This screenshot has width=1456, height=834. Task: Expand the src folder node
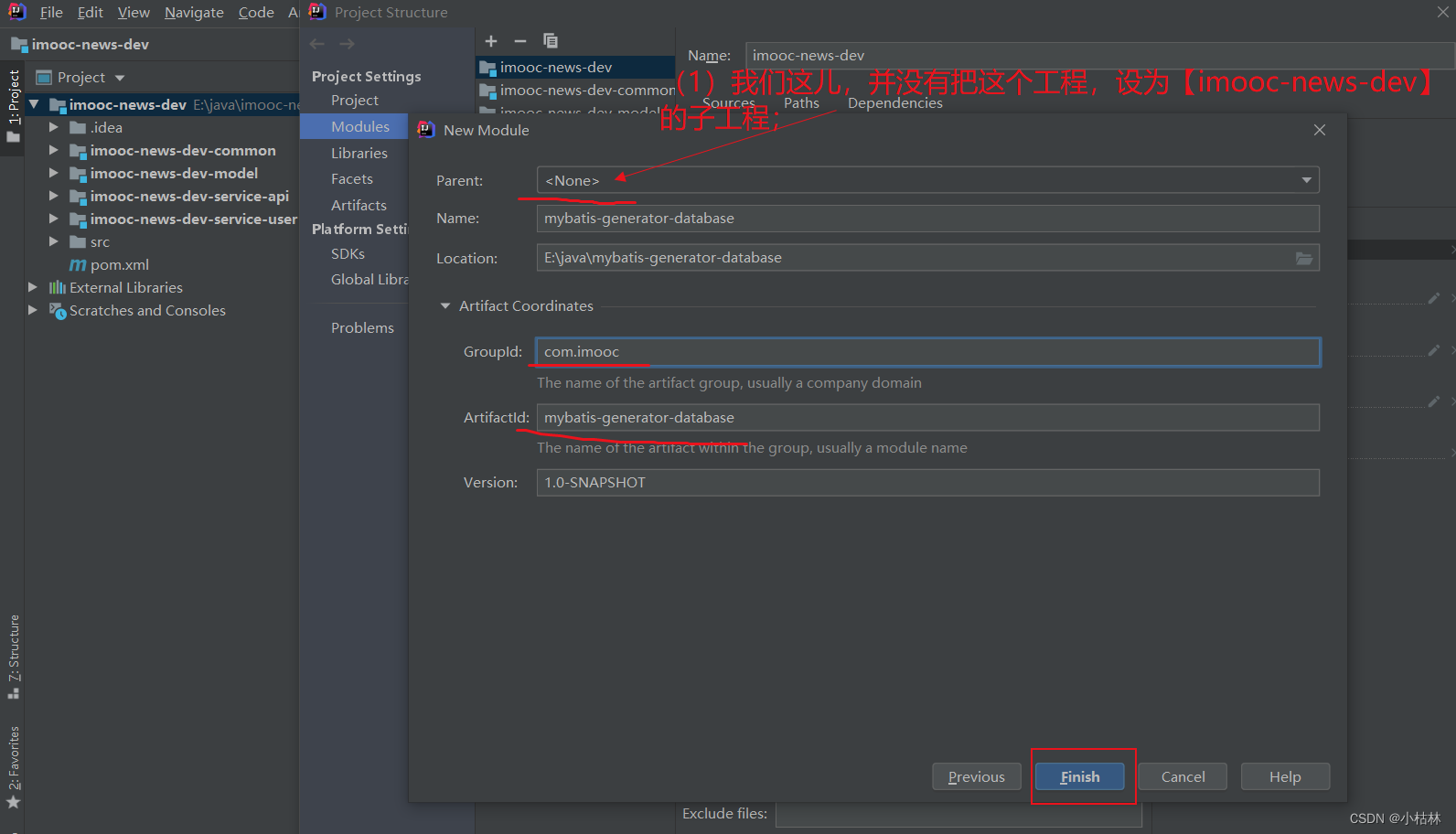[54, 241]
